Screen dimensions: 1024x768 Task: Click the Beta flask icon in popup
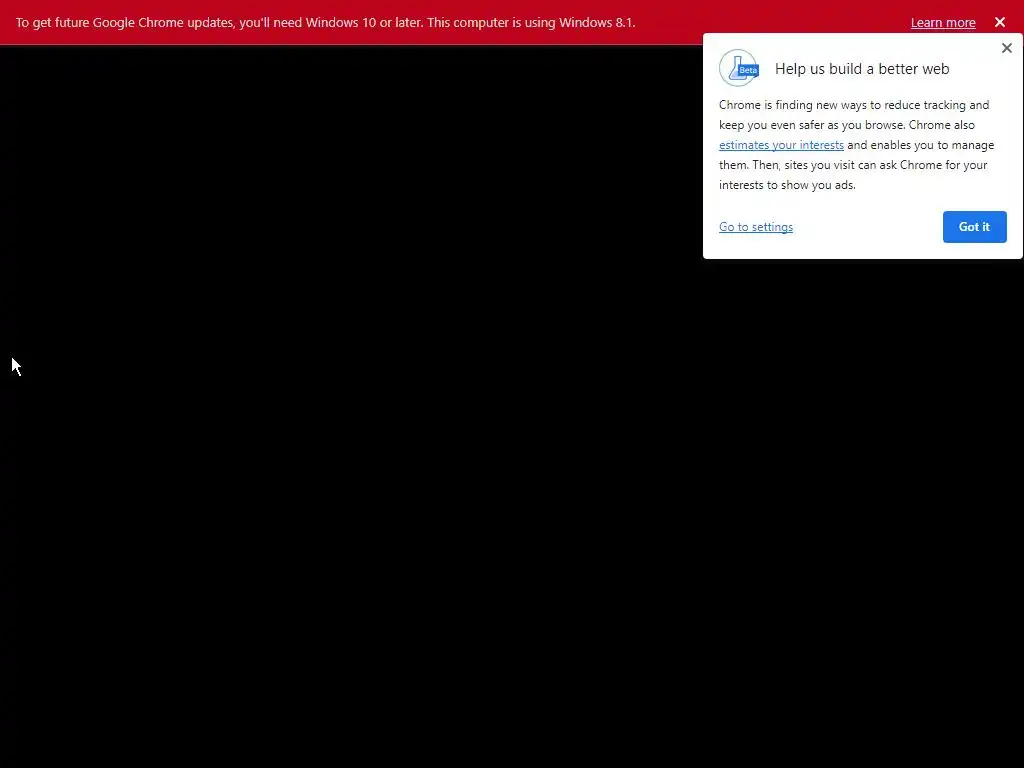coord(739,68)
